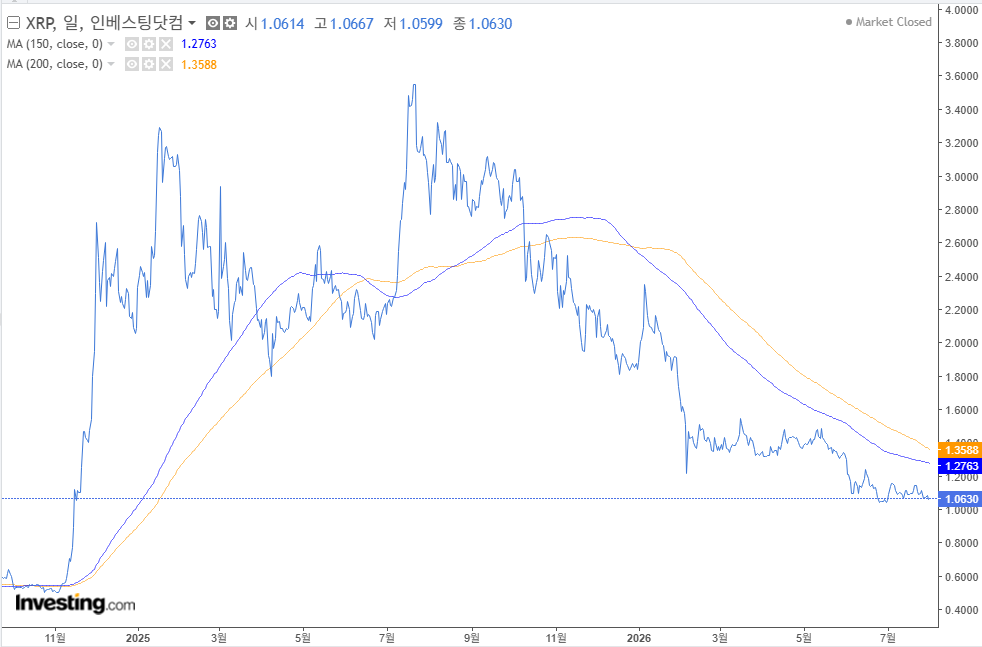Click the 1.0630 current price axis label
982x647 pixels.
pos(959,499)
